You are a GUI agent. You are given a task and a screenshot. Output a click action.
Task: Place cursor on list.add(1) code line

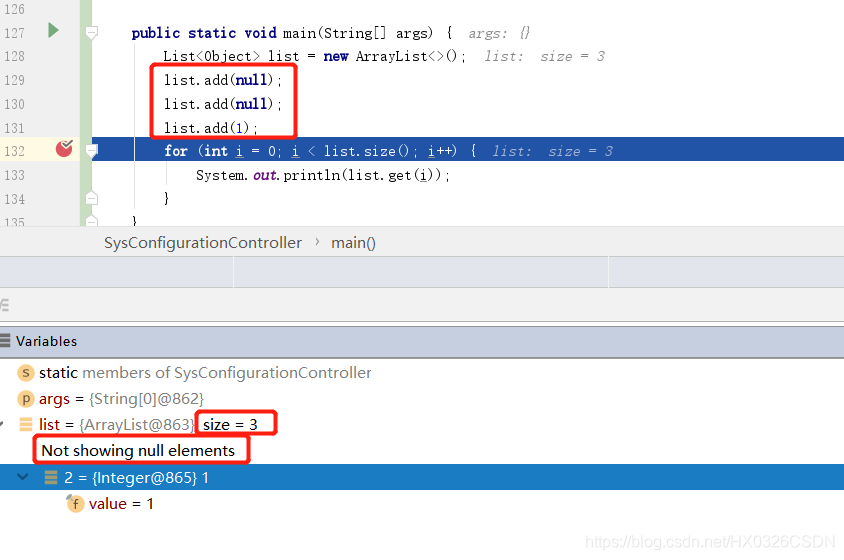[x=211, y=128]
